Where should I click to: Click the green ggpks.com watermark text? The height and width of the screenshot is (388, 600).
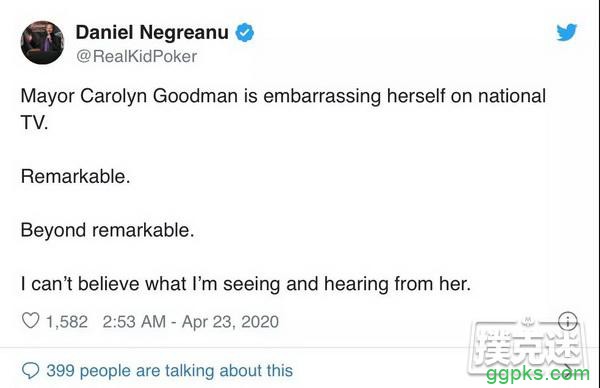pos(538,374)
